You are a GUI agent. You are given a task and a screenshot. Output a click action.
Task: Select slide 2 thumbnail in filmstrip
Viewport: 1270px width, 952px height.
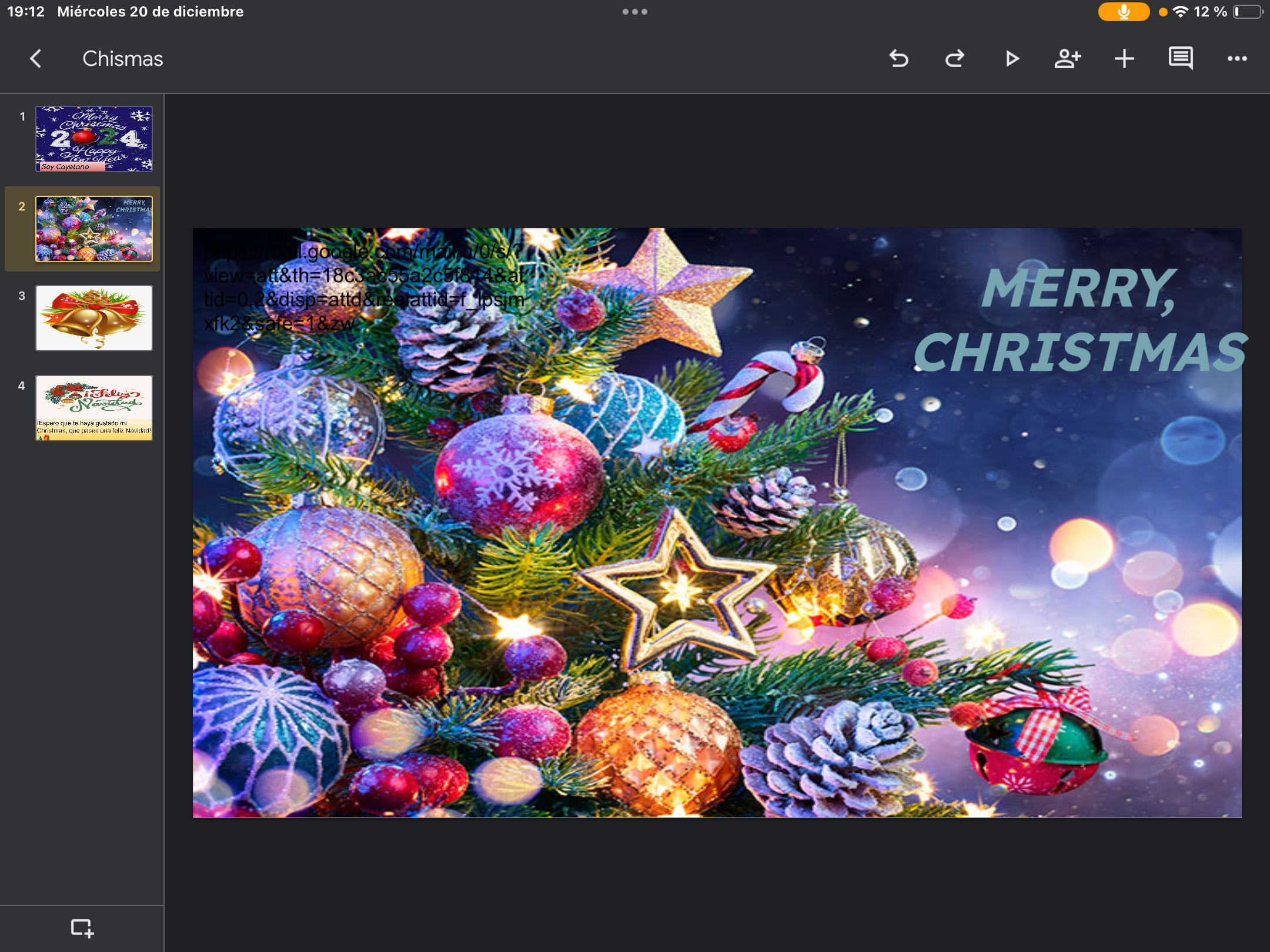click(94, 229)
